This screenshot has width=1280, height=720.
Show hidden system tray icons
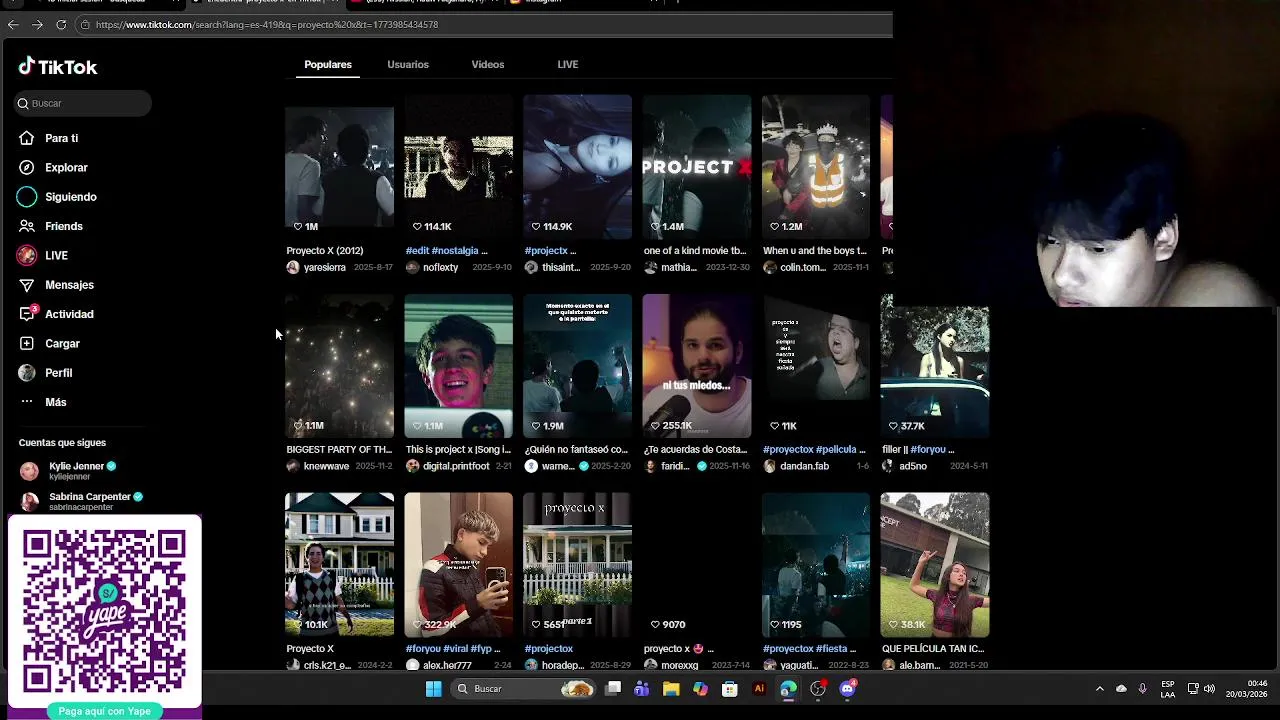click(1100, 689)
